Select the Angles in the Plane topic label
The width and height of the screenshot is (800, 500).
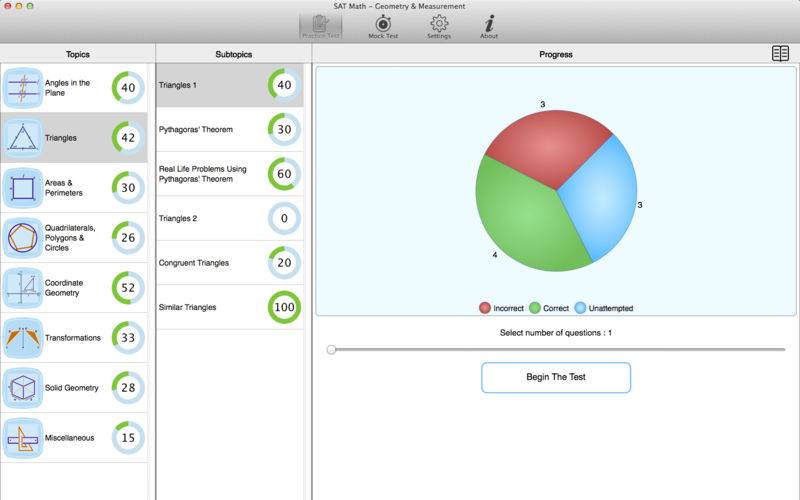coord(67,88)
